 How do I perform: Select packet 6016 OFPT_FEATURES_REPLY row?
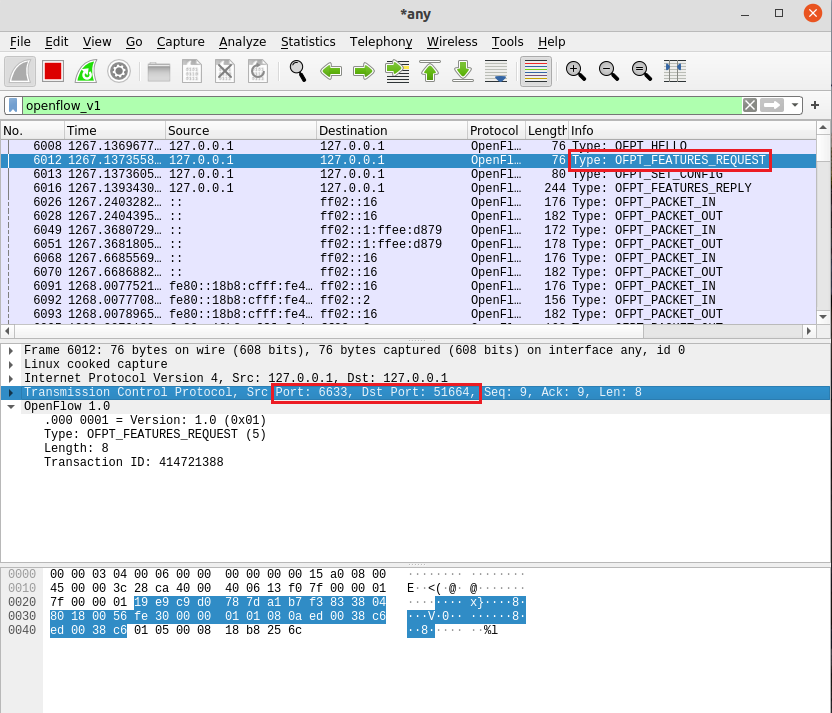(408, 188)
